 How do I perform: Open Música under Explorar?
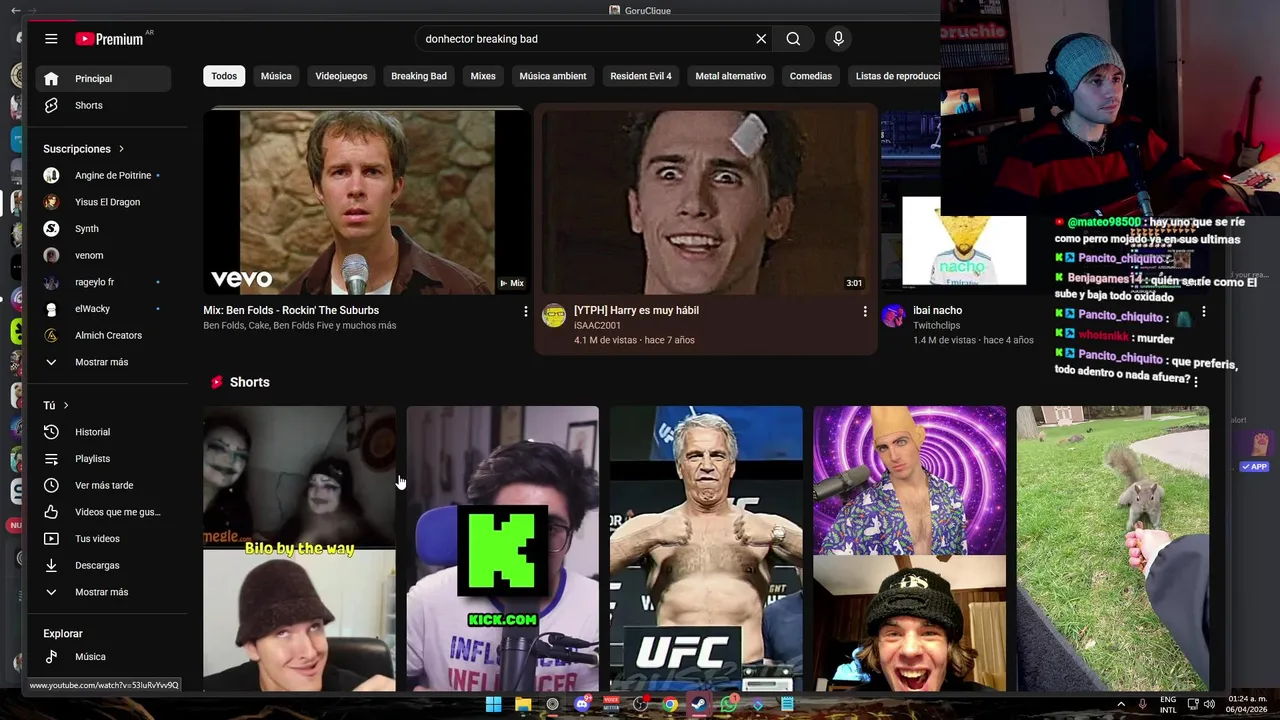coord(104,657)
